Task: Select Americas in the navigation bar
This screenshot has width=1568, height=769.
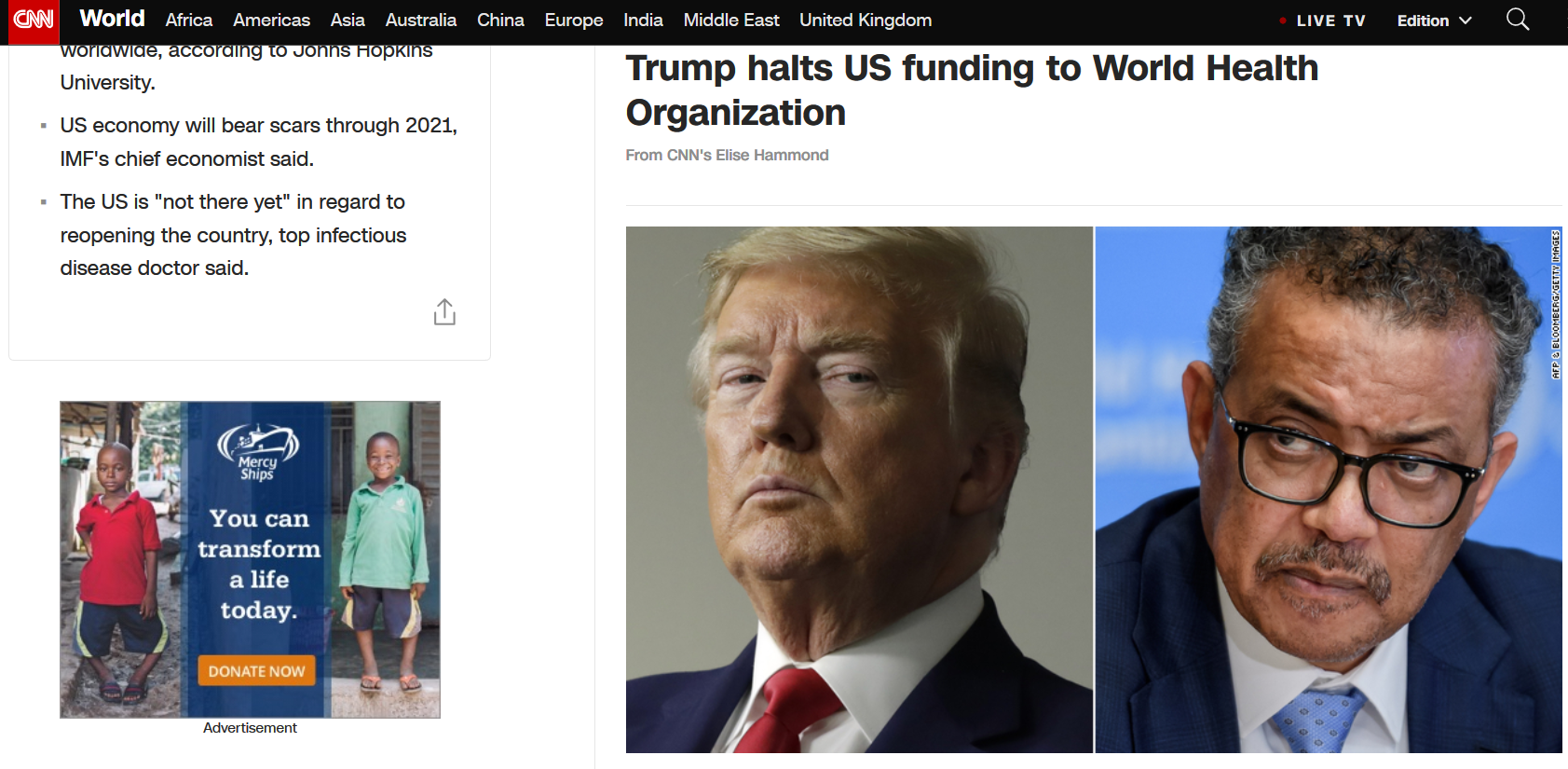Action: click(x=271, y=20)
